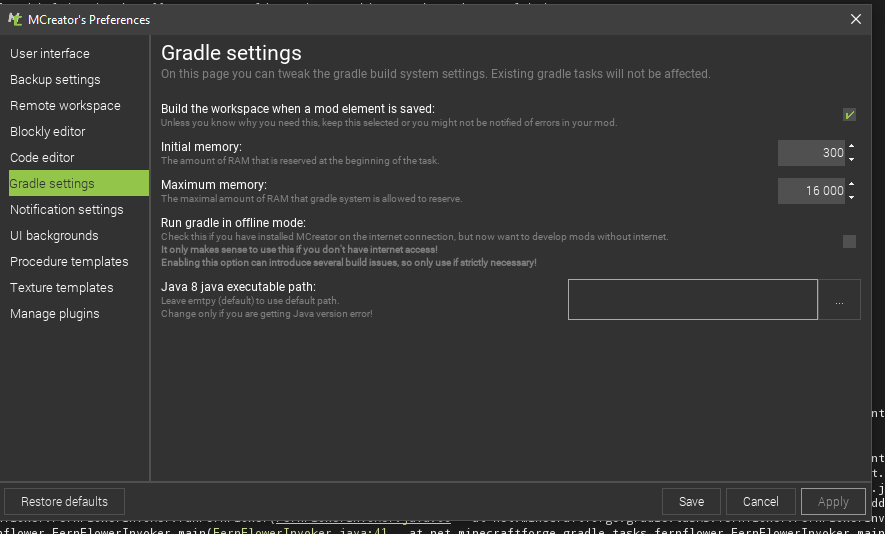Decrease Maximum memory with down arrow
Screen dimensions: 885x534
[x=851, y=197]
